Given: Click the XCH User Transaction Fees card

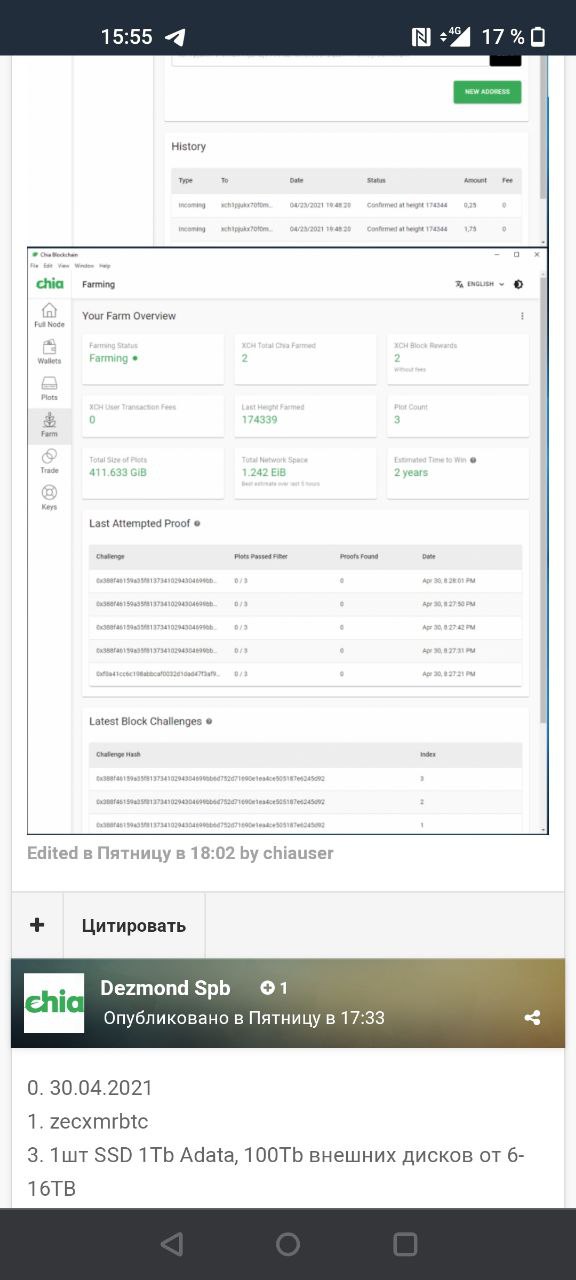Looking at the screenshot, I should point(151,416).
